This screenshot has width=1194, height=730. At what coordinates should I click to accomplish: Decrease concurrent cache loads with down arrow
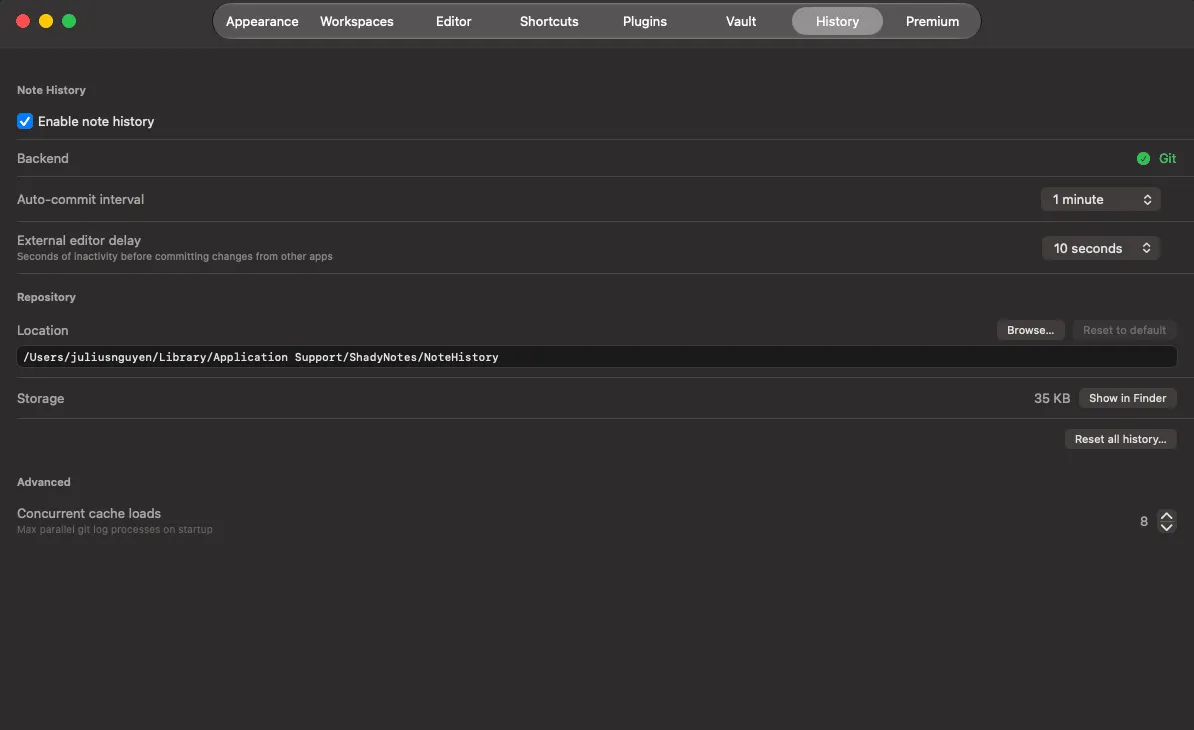point(1167,528)
